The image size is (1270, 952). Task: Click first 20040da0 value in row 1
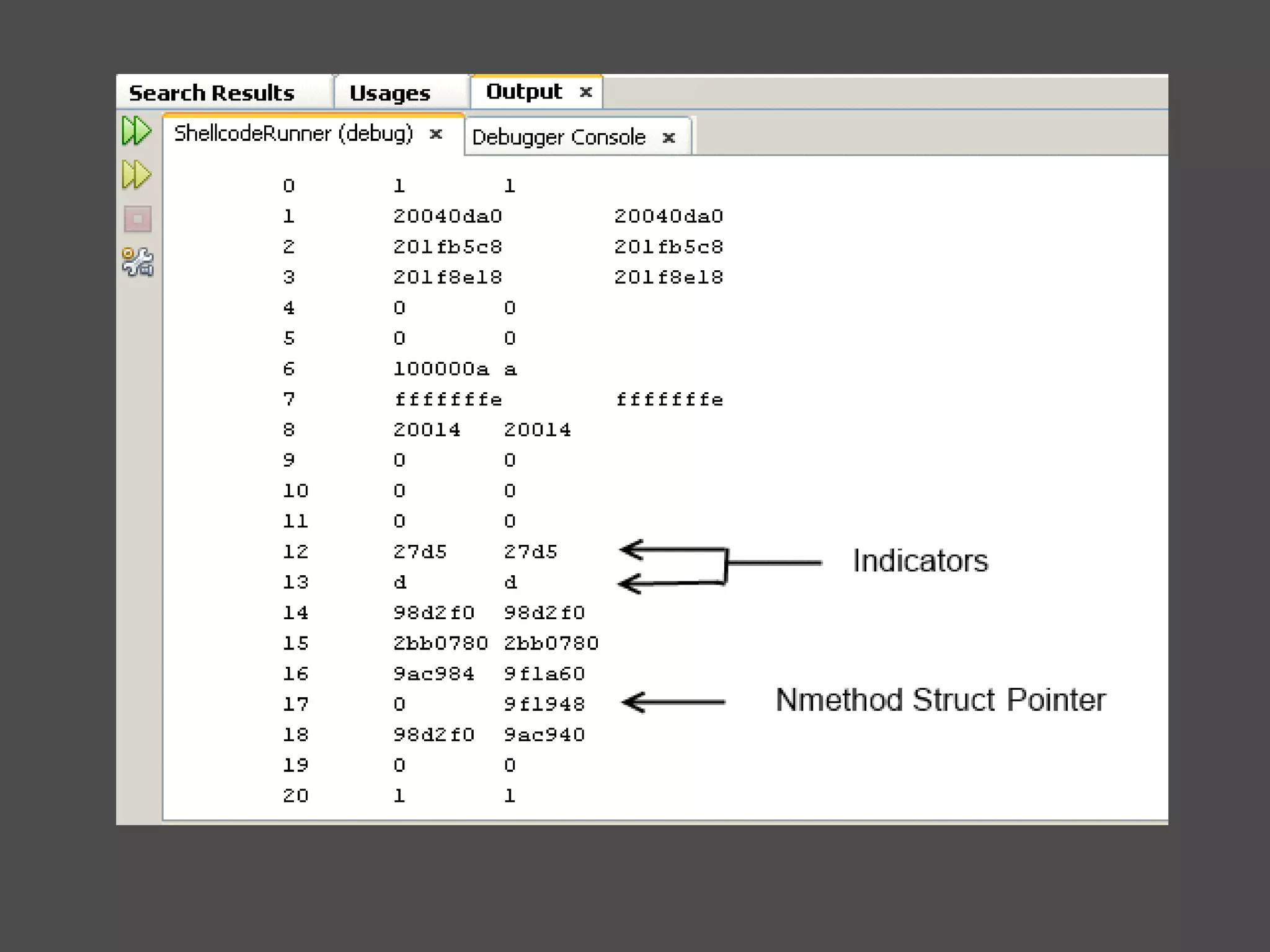(x=448, y=216)
